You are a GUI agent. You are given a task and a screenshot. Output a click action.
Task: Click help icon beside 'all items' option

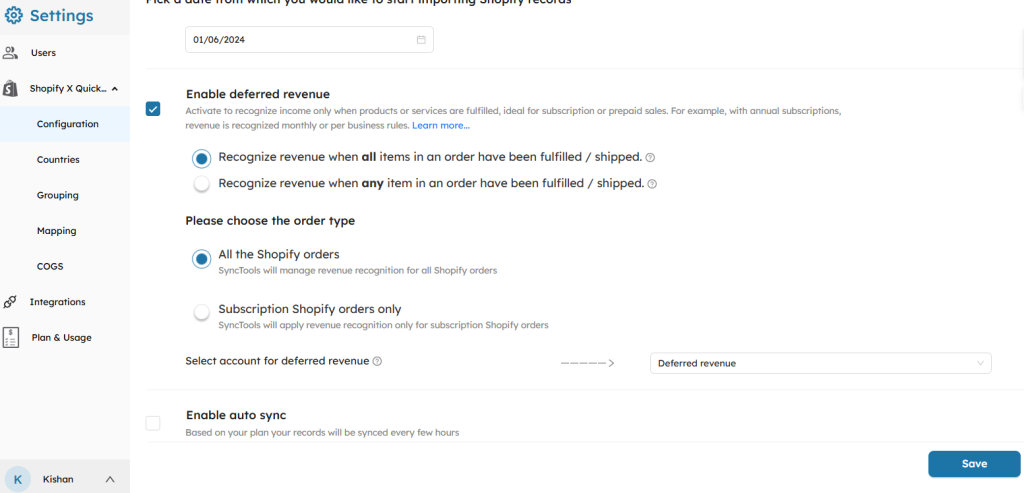tap(650, 158)
